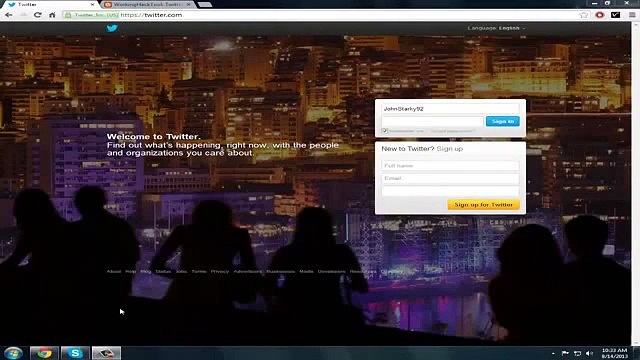640x360 pixels.
Task: Click the Twitter bird logo in header
Action: tap(112, 28)
